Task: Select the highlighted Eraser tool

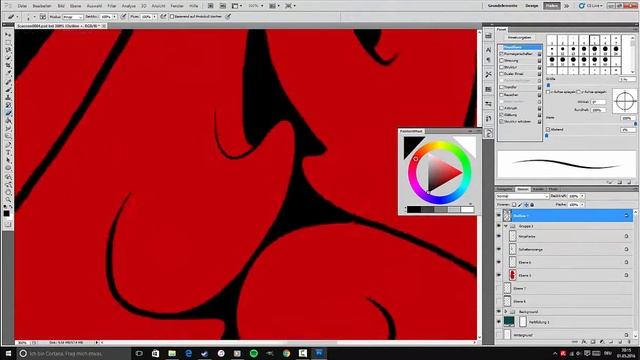Action: point(8,113)
